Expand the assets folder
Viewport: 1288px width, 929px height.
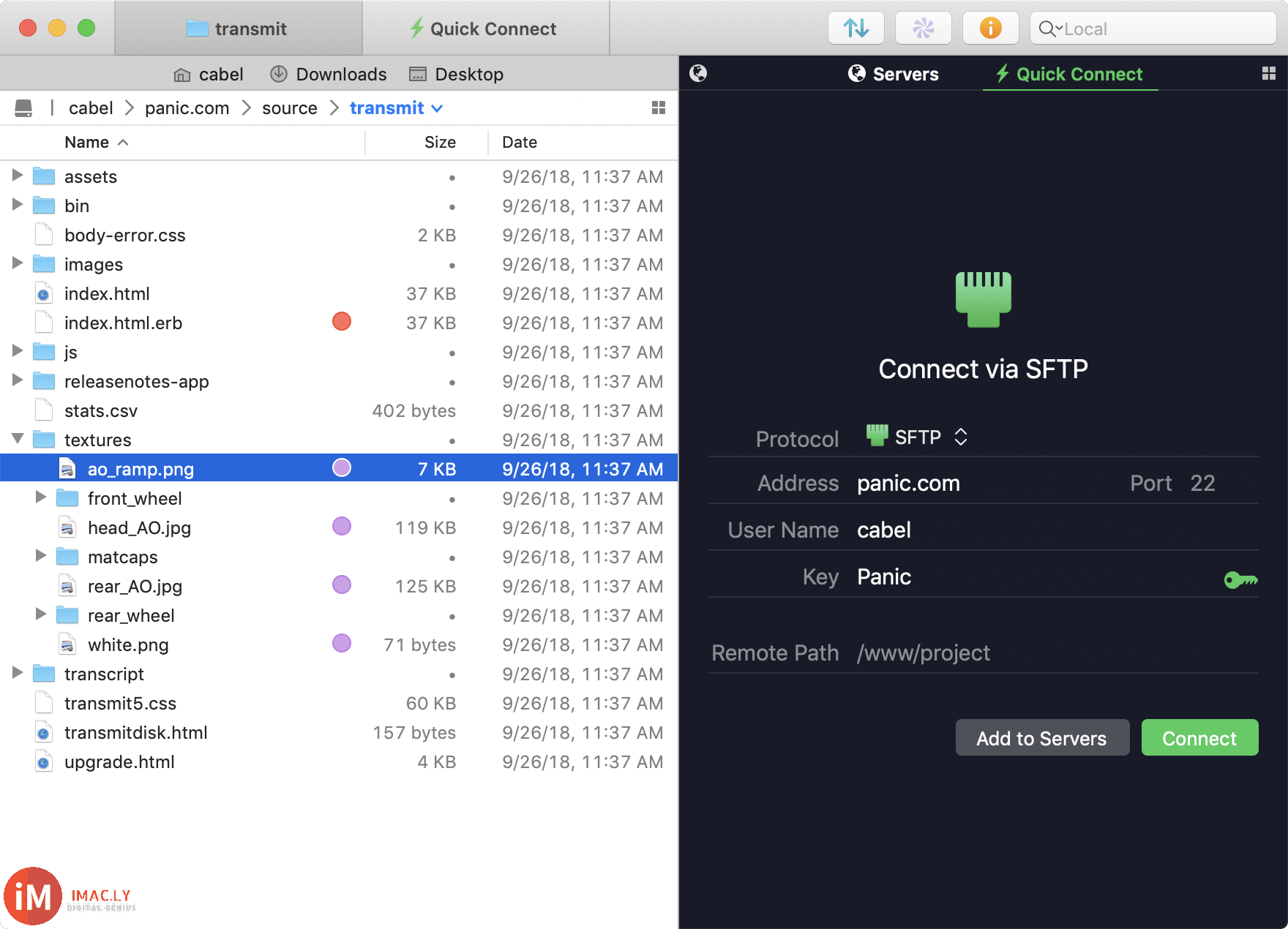coord(18,176)
